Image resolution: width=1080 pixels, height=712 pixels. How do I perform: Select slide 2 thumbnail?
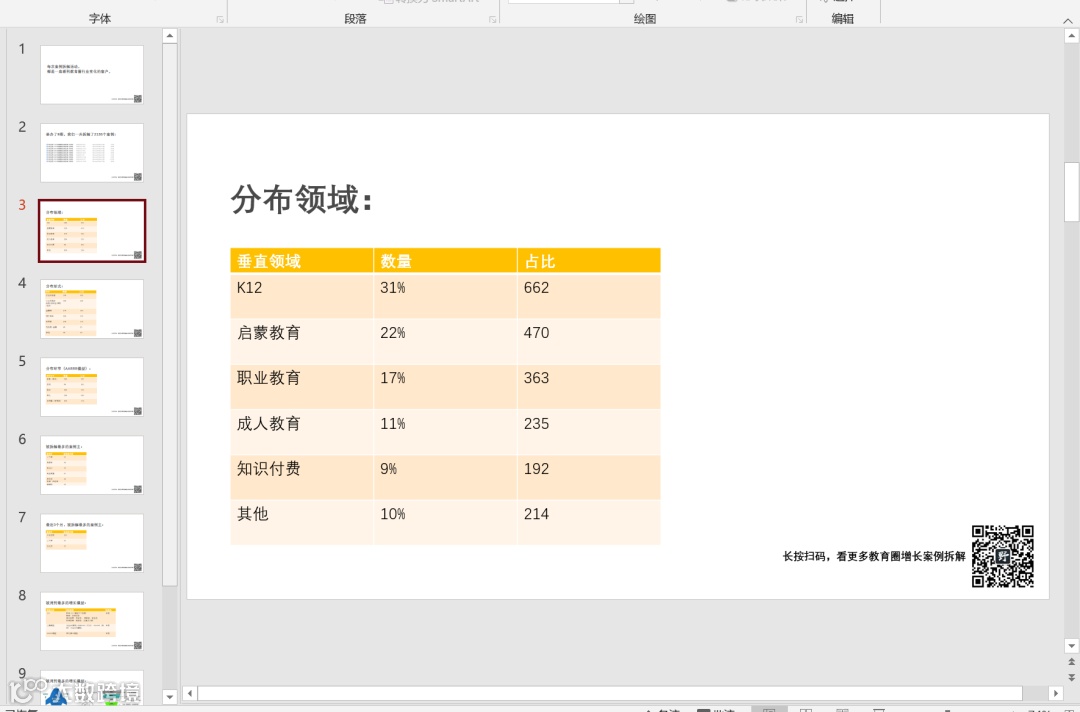point(92,152)
